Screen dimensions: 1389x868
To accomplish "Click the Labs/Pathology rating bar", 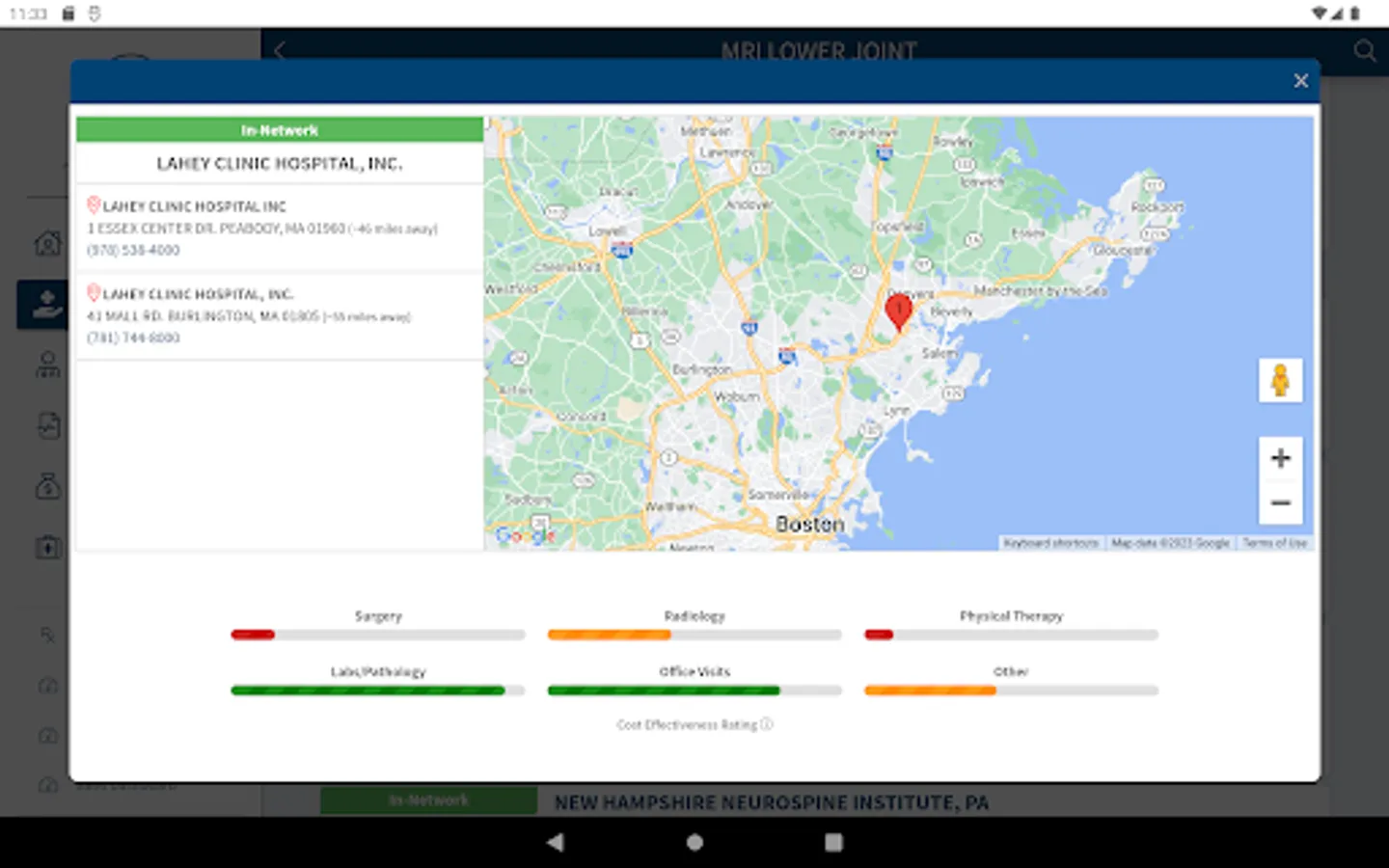I will [377, 691].
